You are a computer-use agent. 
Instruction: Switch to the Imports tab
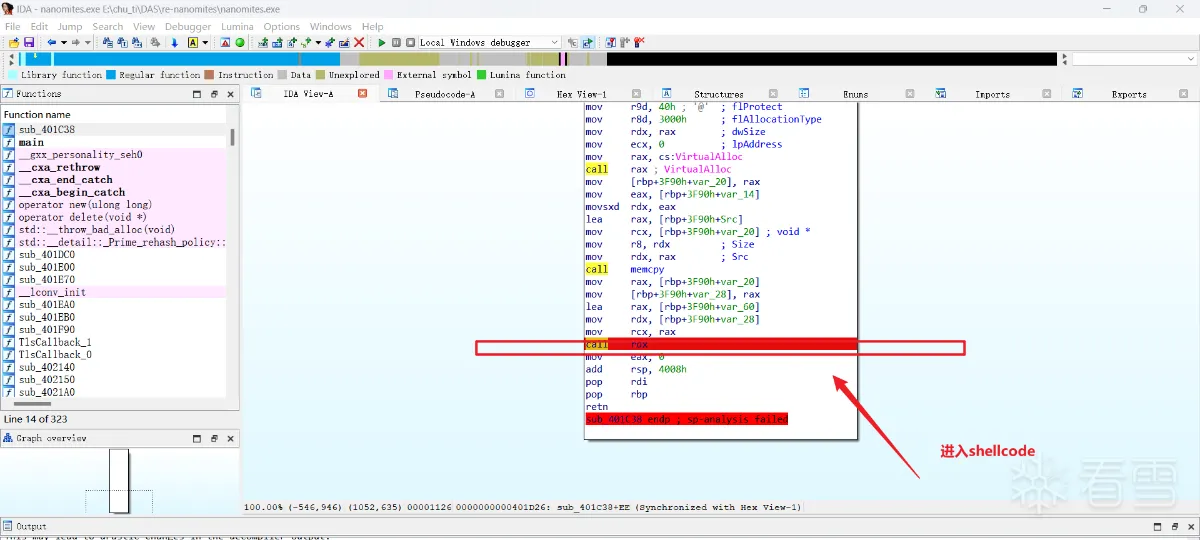[x=992, y=94]
